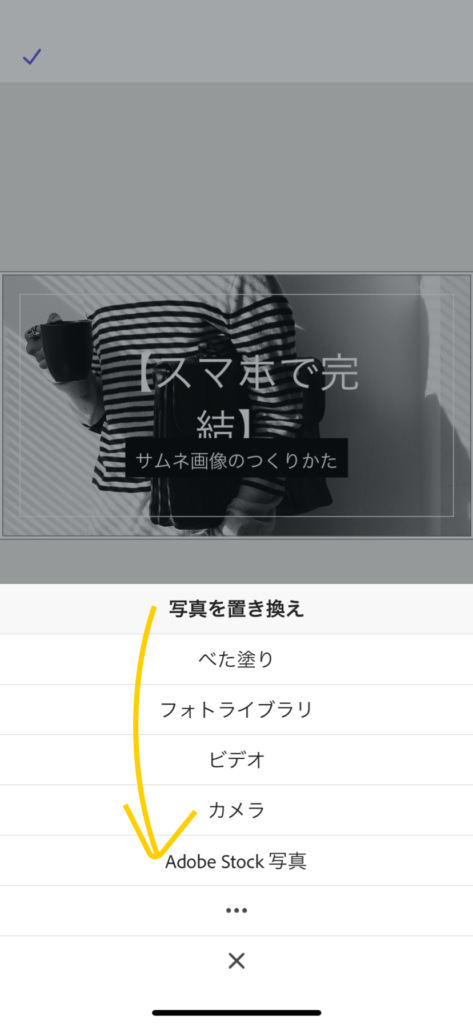Select the サムネ画像のつくりかた subtitle box
Image resolution: width=473 pixels, height=1024 pixels.
[x=236, y=460]
